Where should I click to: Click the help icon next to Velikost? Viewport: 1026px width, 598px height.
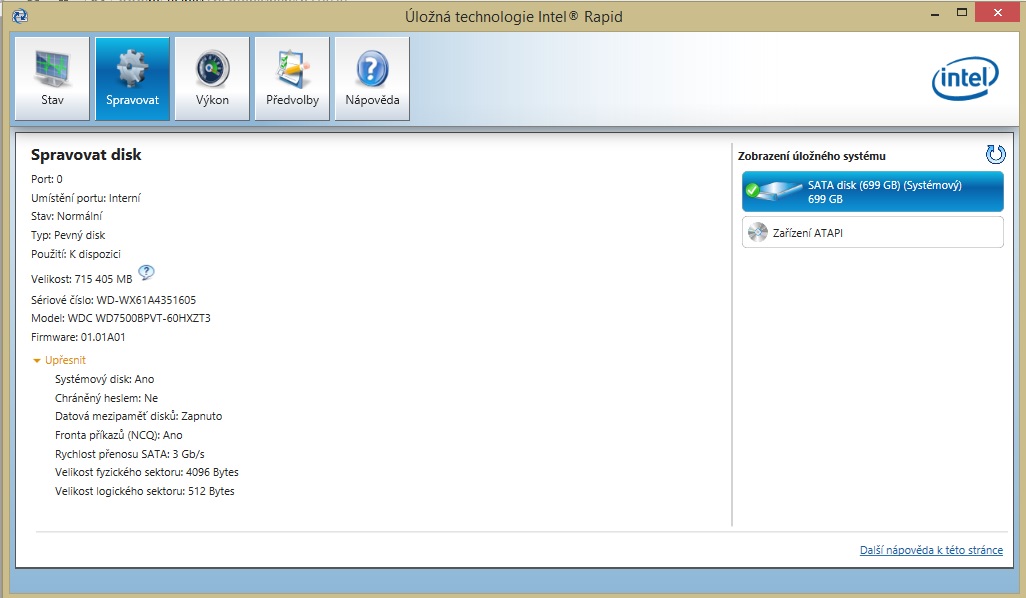(146, 272)
